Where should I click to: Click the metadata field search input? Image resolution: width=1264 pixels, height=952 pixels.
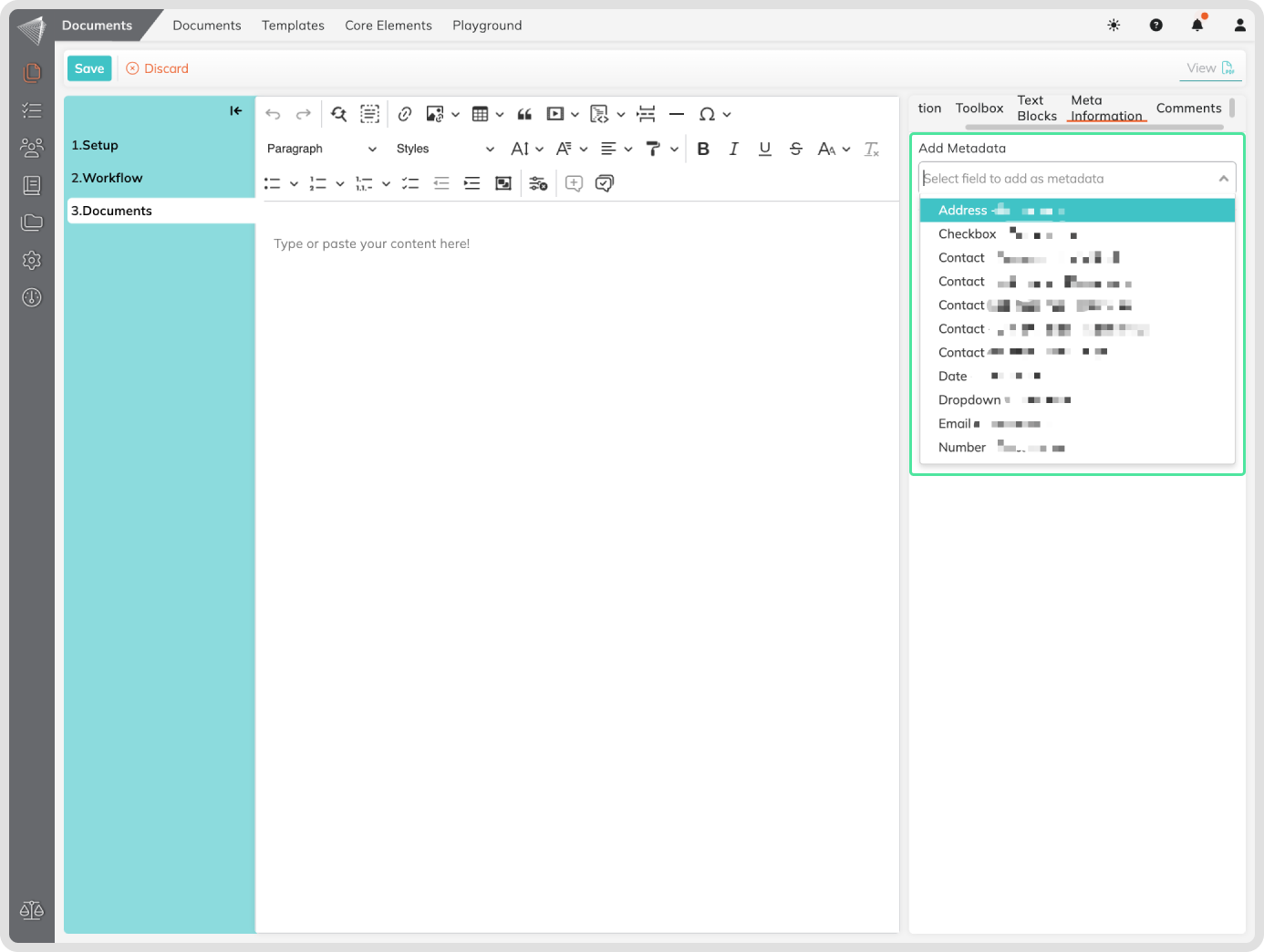click(1065, 179)
